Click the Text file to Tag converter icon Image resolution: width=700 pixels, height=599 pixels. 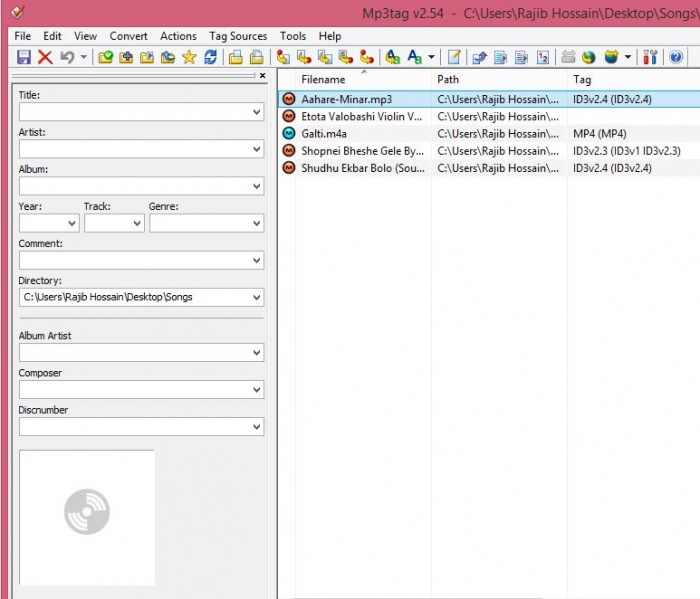(346, 57)
